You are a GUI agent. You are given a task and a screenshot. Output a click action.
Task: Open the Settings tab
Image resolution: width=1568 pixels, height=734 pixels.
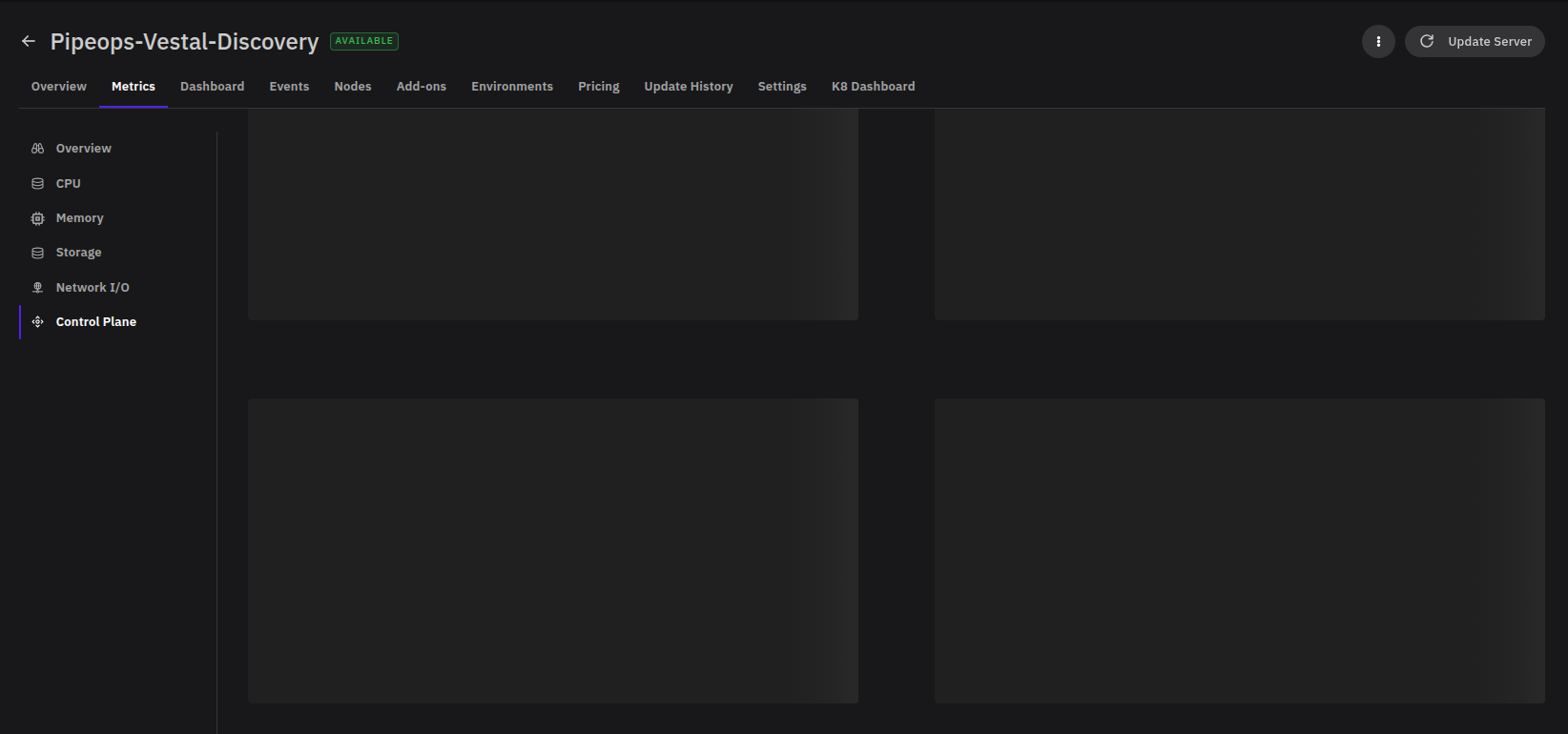pos(782,86)
